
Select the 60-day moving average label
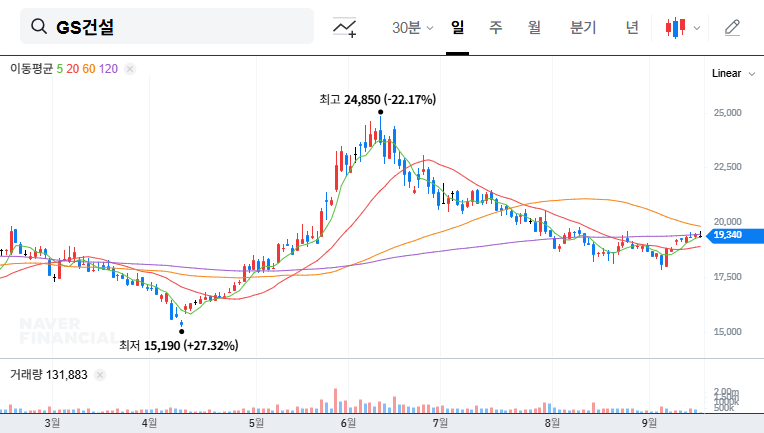click(89, 69)
